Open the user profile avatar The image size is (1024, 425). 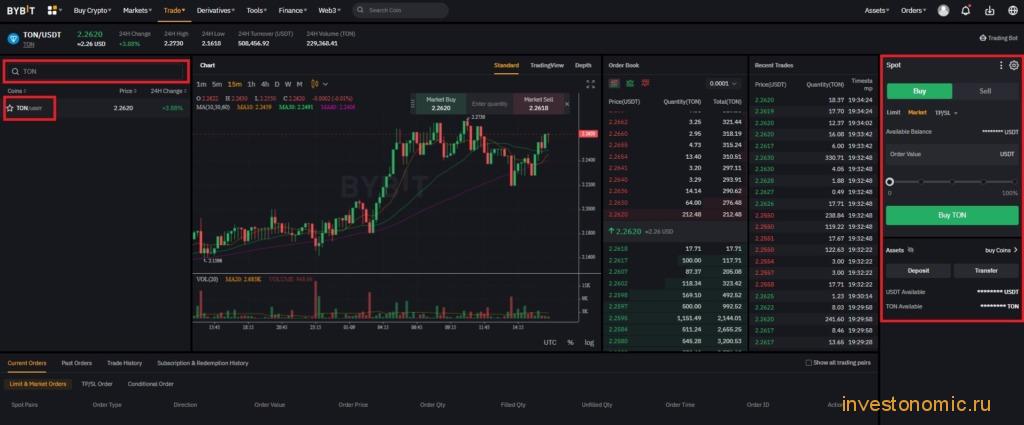(x=943, y=10)
